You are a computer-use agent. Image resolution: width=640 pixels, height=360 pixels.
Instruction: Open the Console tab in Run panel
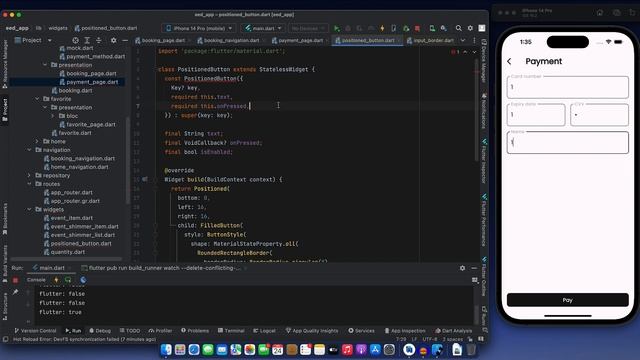point(36,280)
